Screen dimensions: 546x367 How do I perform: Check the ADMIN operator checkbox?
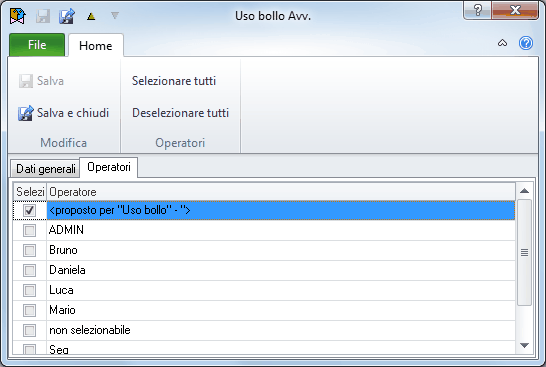29,230
